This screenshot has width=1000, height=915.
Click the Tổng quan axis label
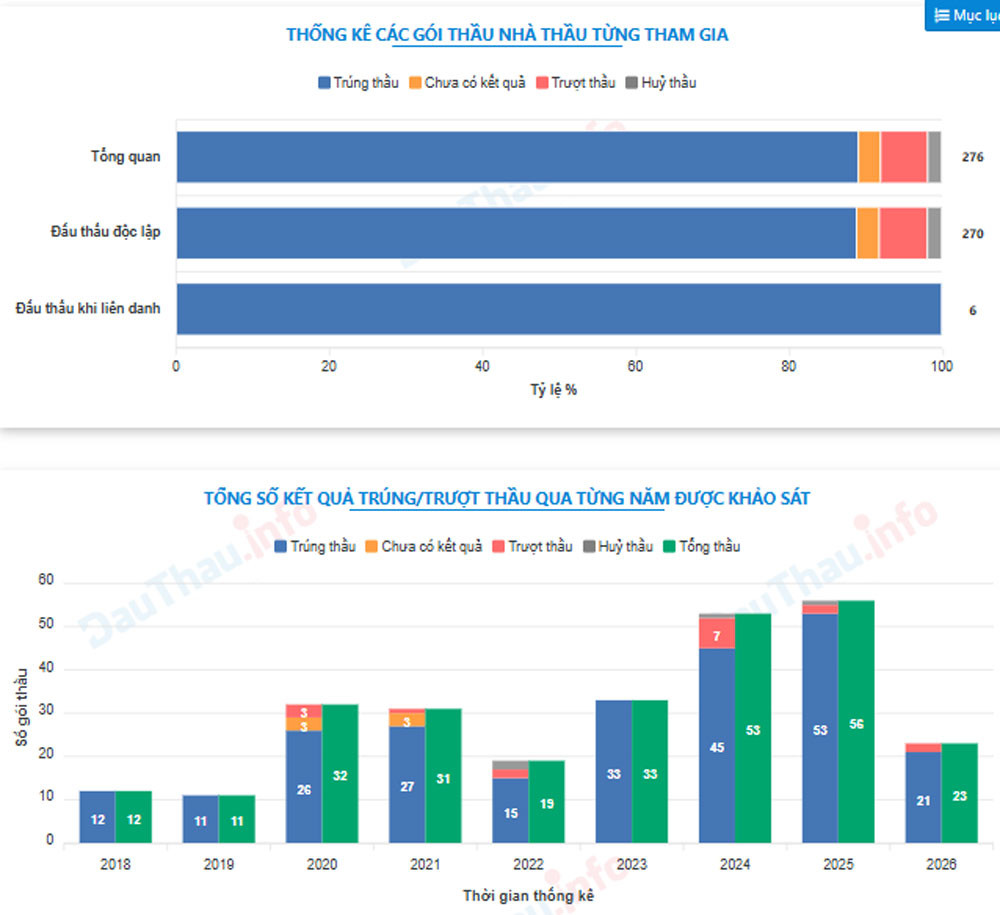tap(126, 156)
